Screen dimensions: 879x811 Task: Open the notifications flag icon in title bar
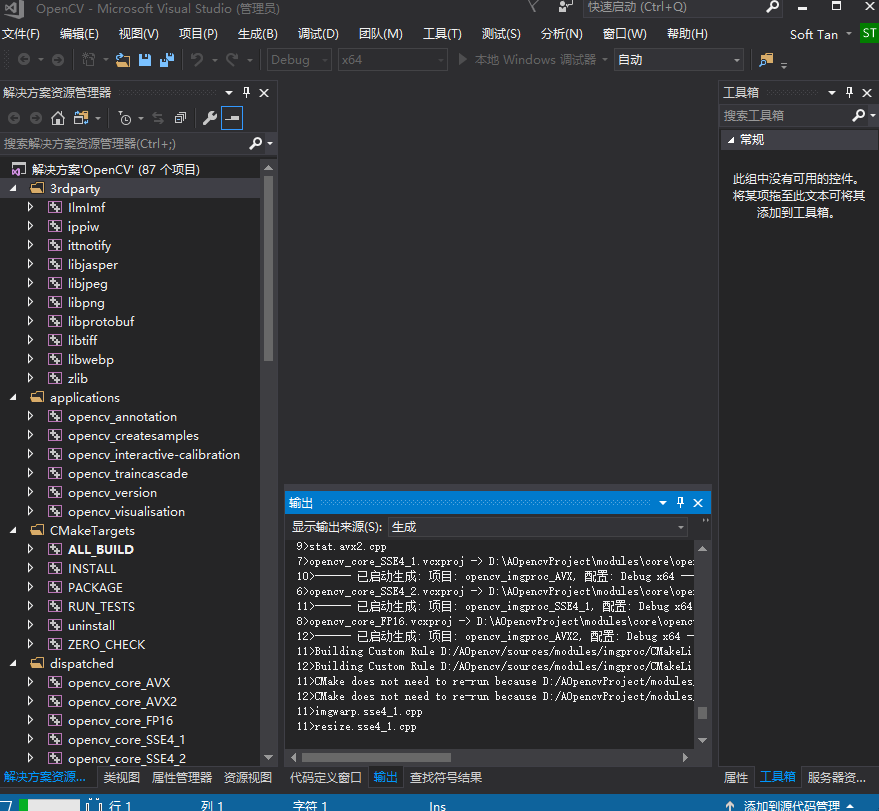point(533,7)
